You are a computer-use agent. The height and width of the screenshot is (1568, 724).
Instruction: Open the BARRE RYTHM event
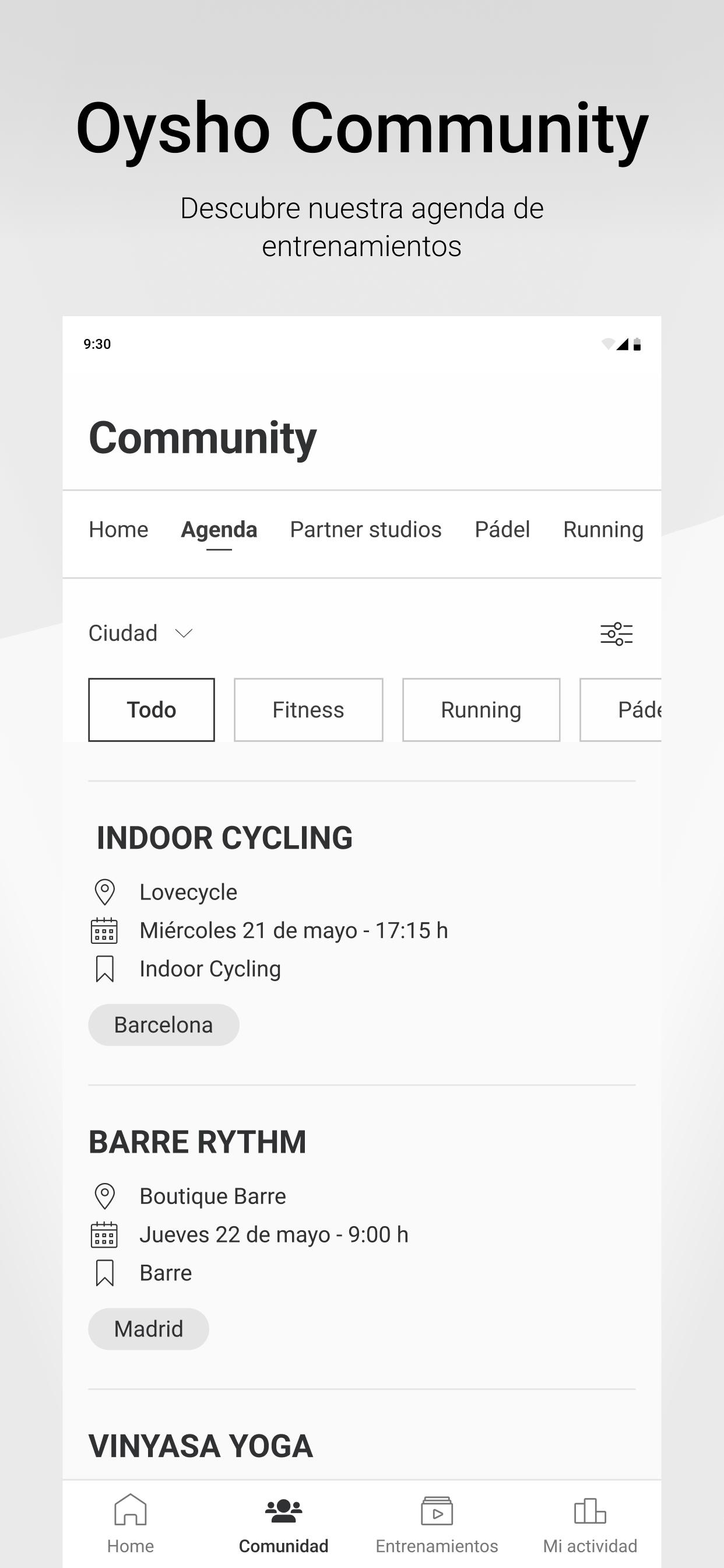coord(198,1142)
